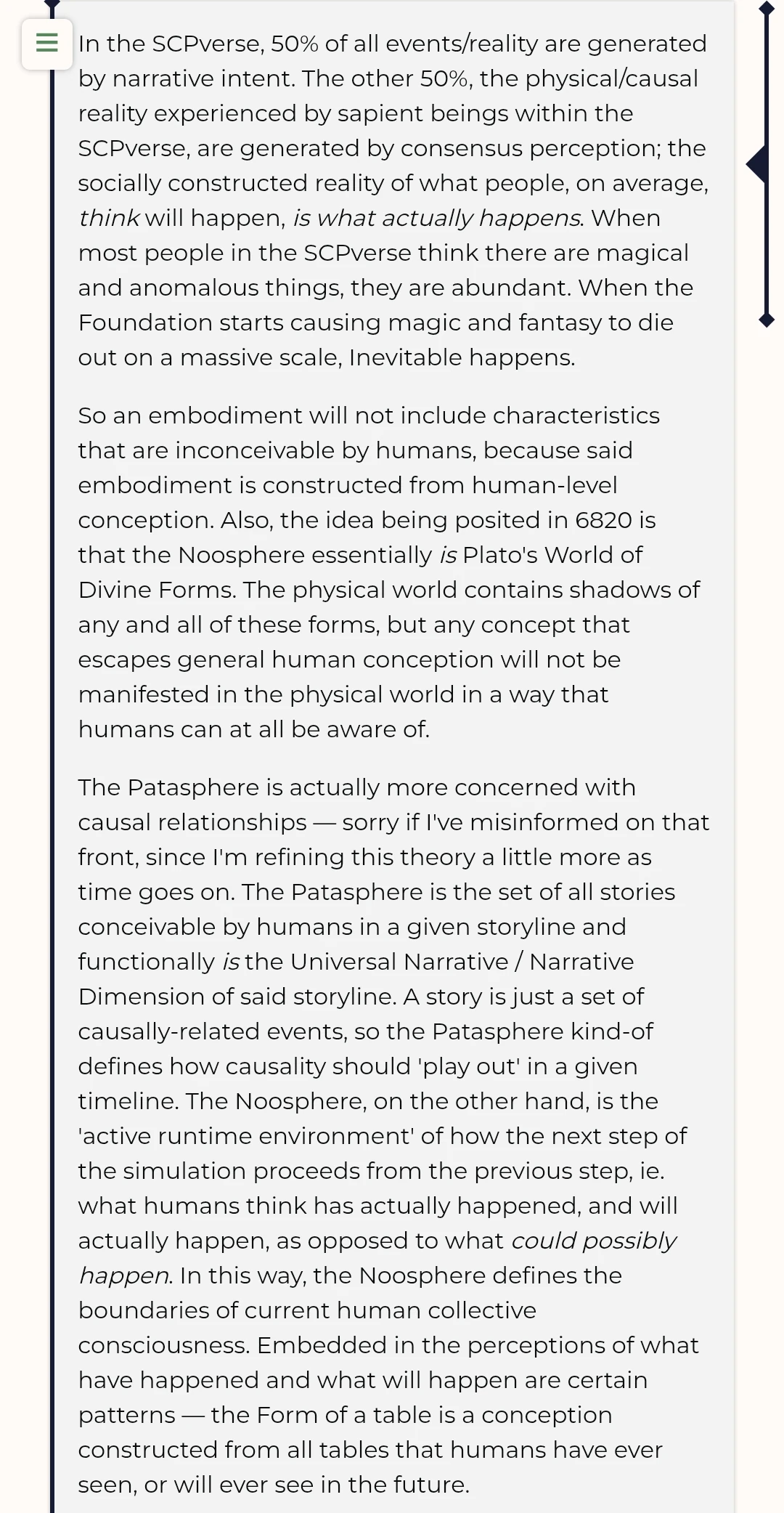
Task: Click the top diamond of the scroll indicator
Action: (767, 9)
